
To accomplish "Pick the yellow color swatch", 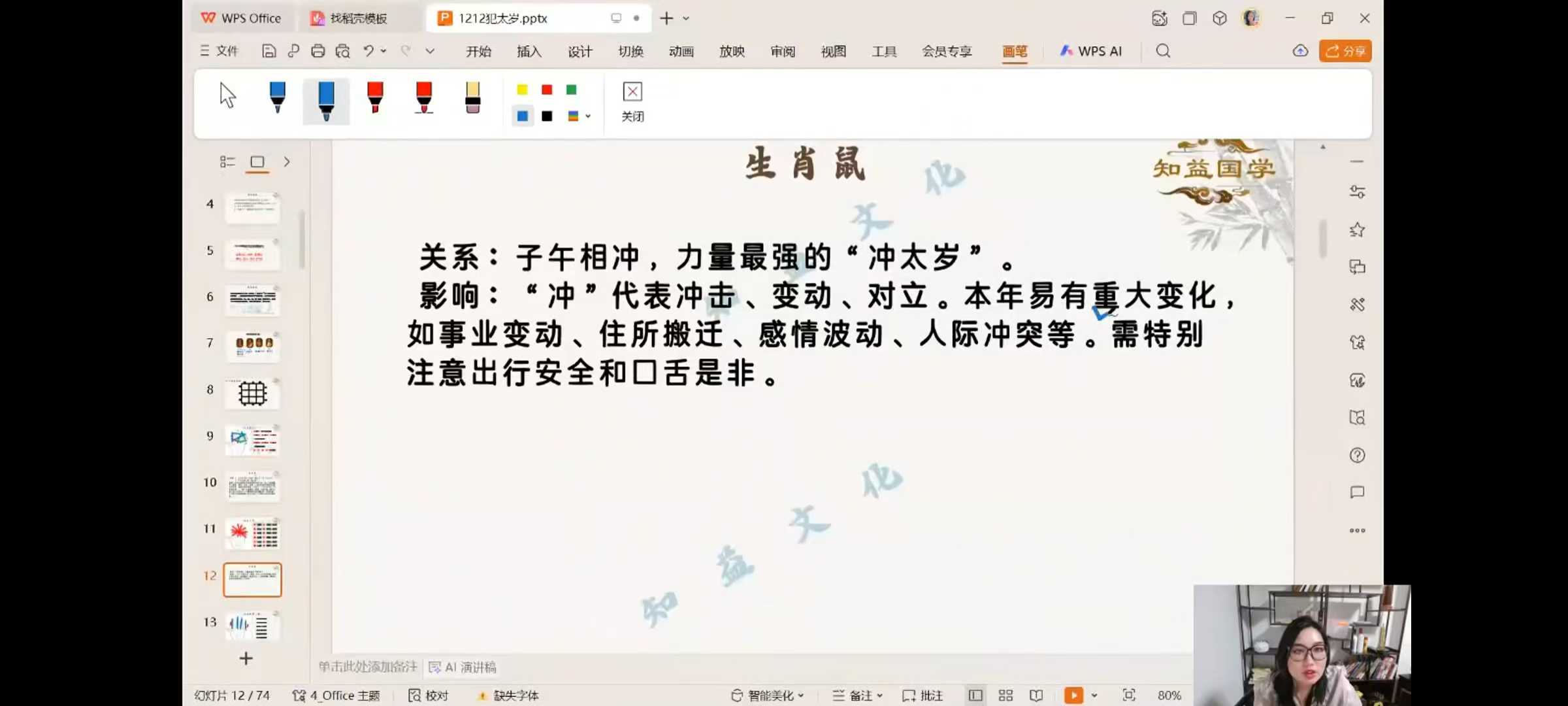I will tap(522, 90).
